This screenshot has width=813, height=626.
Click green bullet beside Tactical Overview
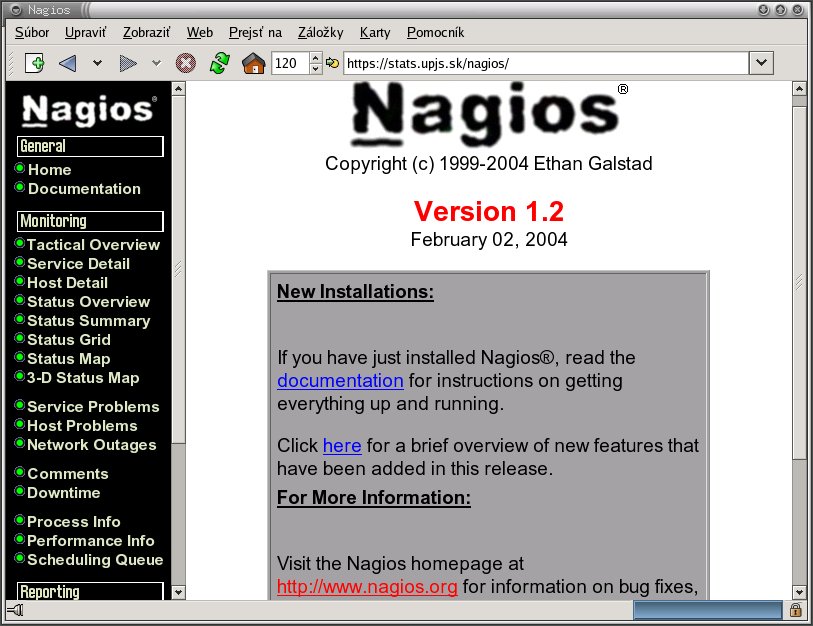tap(20, 243)
